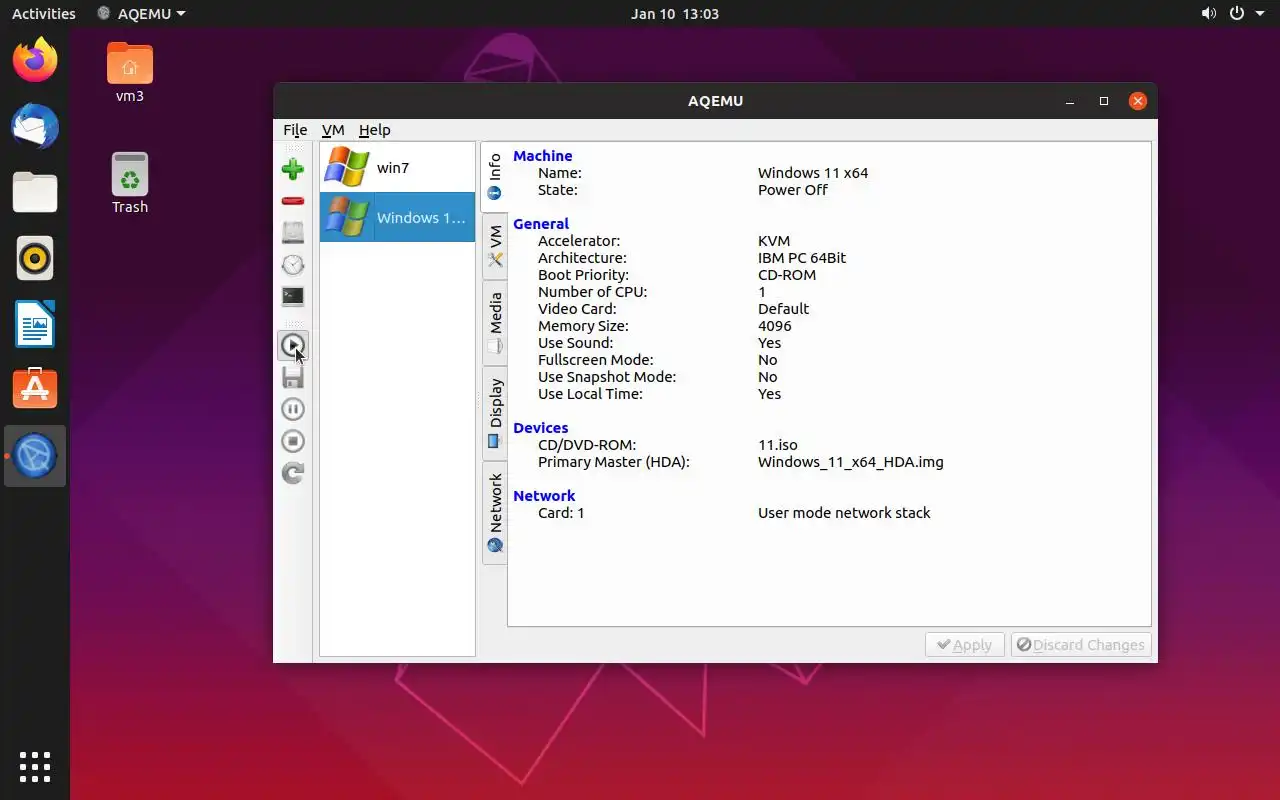Switch to the Media tab

pyautogui.click(x=495, y=323)
